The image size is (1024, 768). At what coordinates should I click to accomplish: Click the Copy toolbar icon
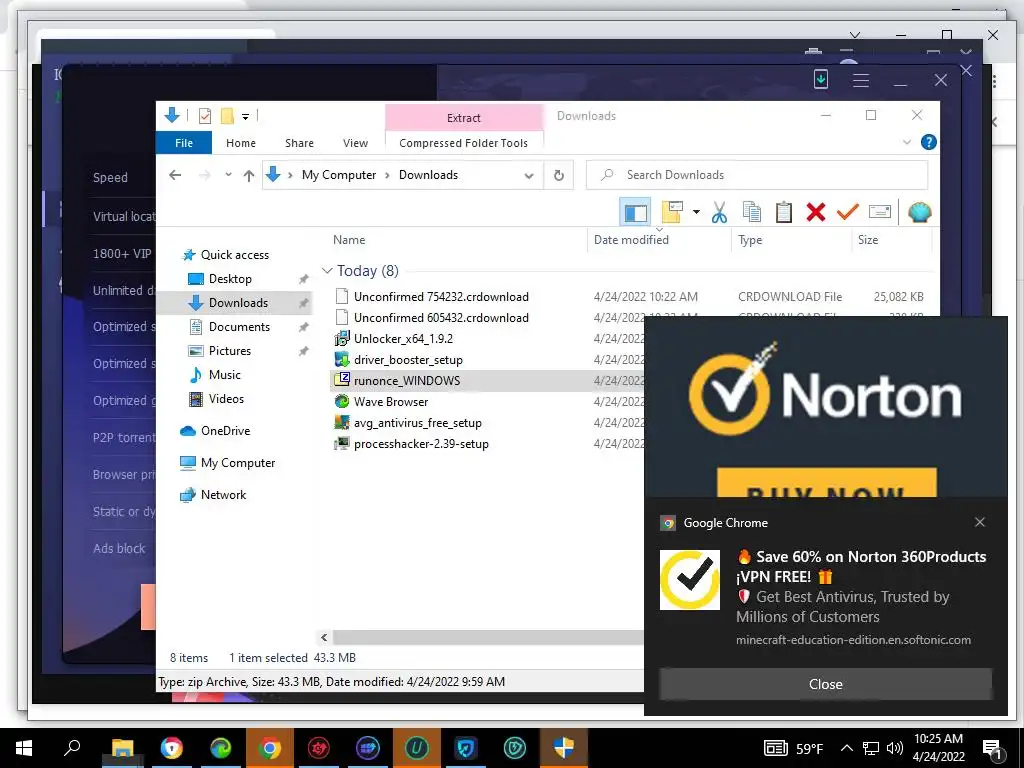coord(752,212)
